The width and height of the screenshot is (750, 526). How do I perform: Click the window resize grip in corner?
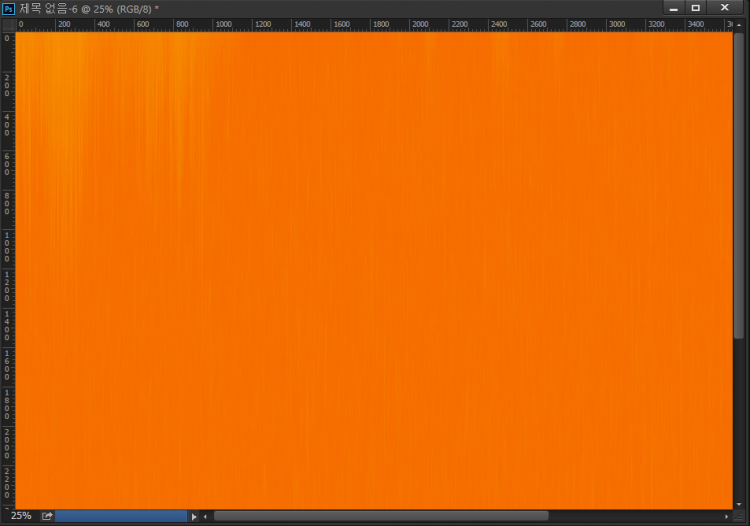pos(739,517)
